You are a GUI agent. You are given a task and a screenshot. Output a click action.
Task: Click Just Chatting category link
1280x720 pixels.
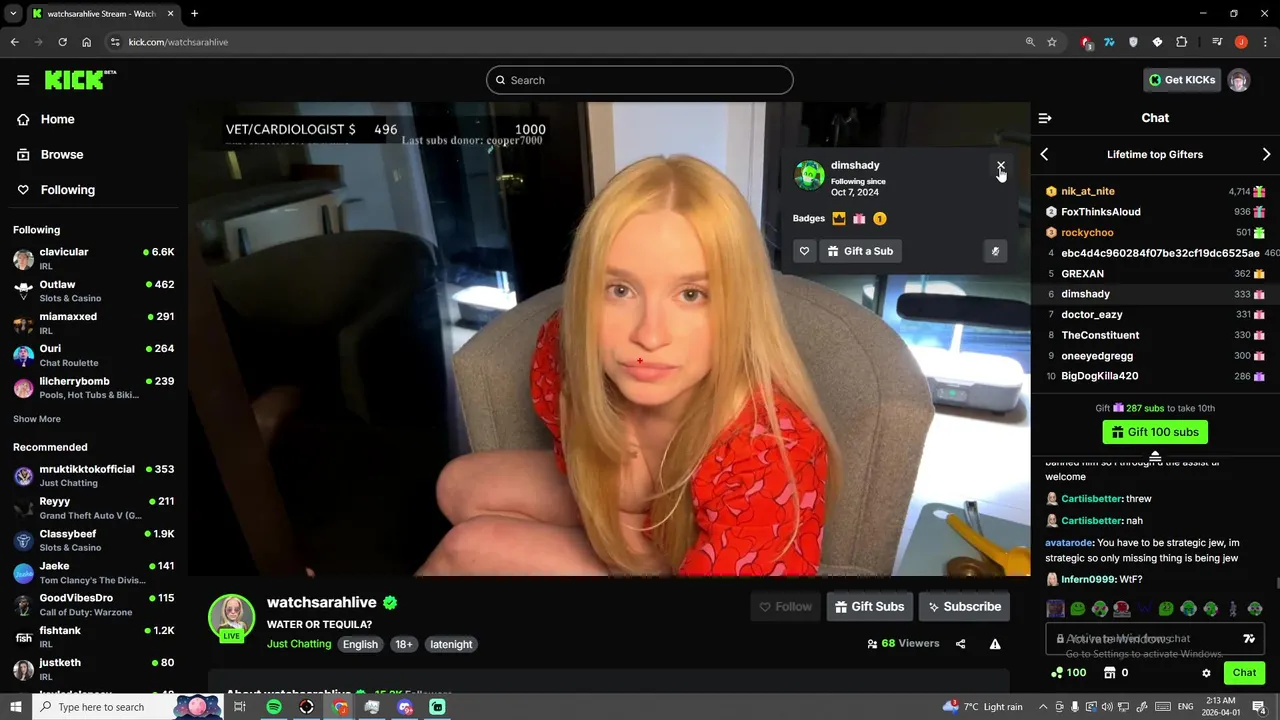point(299,644)
